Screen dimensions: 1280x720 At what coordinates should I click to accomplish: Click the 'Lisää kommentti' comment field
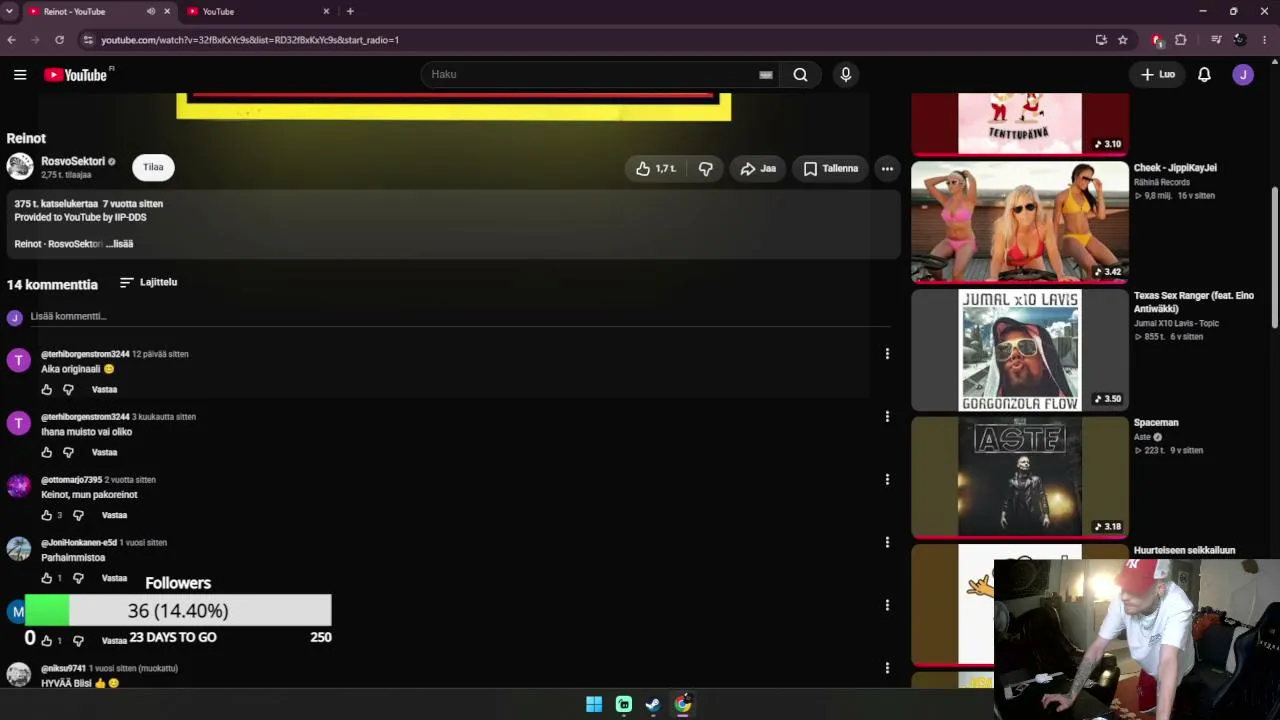coord(460,317)
